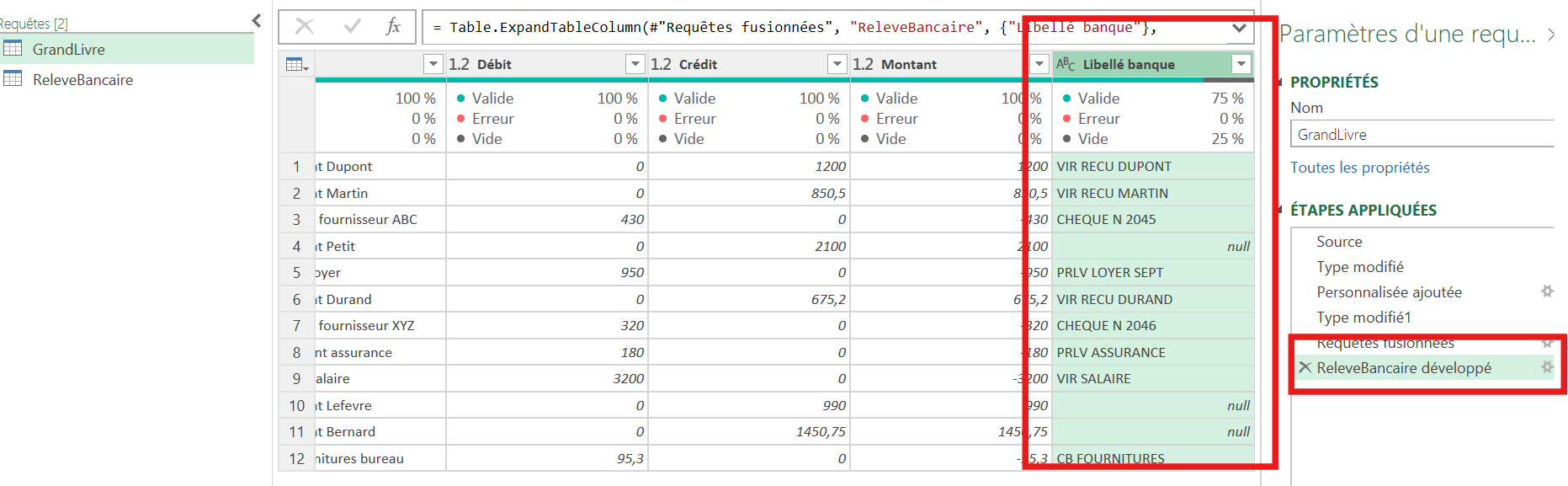Image resolution: width=1568 pixels, height=486 pixels.
Task: Open the Crédit column filter dropdown
Action: 837,64
